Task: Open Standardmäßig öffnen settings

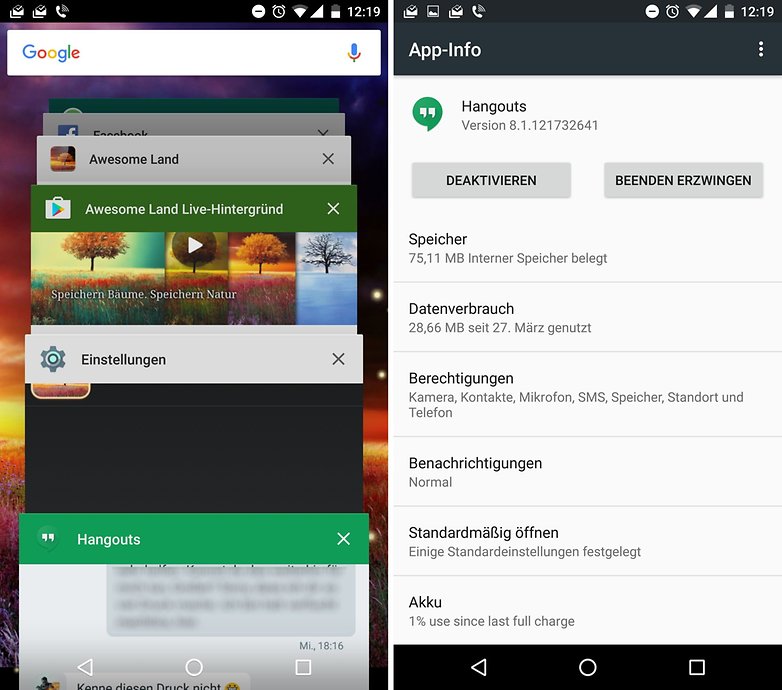Action: click(x=587, y=542)
